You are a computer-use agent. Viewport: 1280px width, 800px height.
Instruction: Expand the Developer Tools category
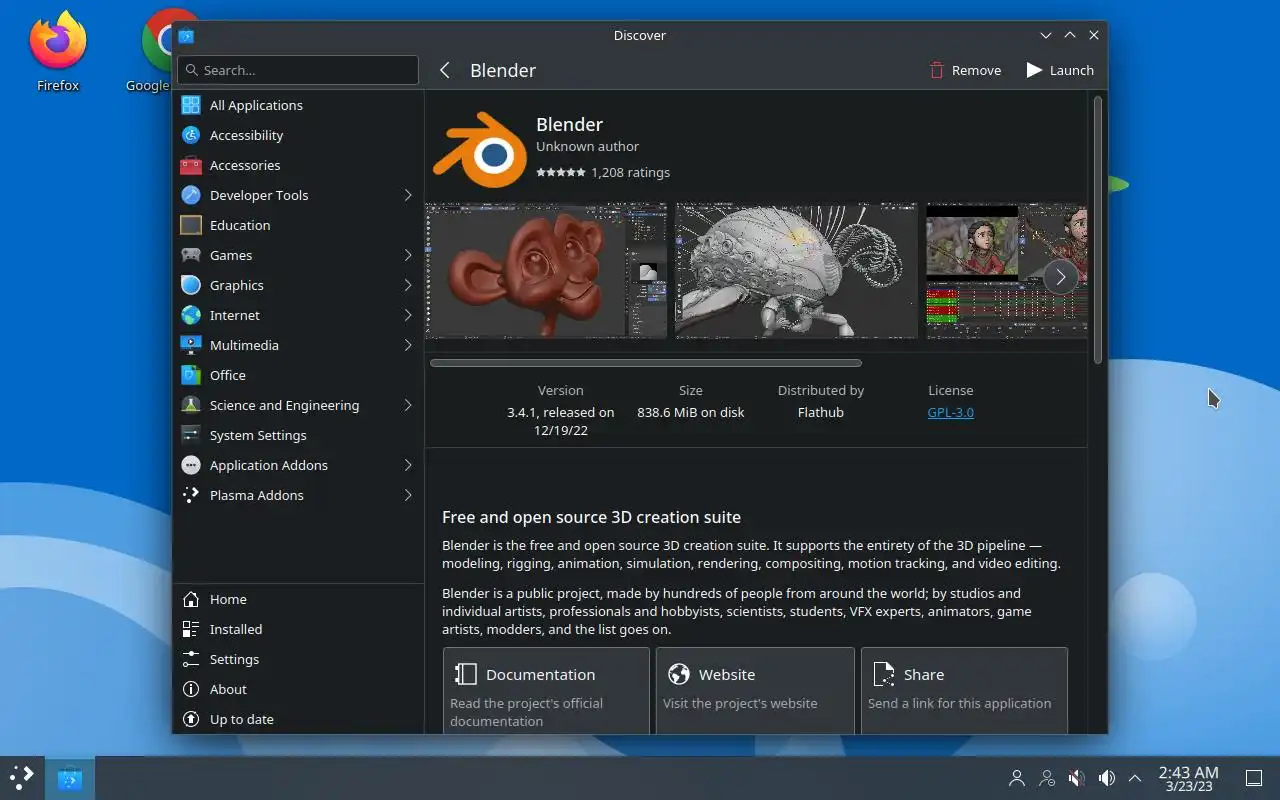pyautogui.click(x=408, y=195)
